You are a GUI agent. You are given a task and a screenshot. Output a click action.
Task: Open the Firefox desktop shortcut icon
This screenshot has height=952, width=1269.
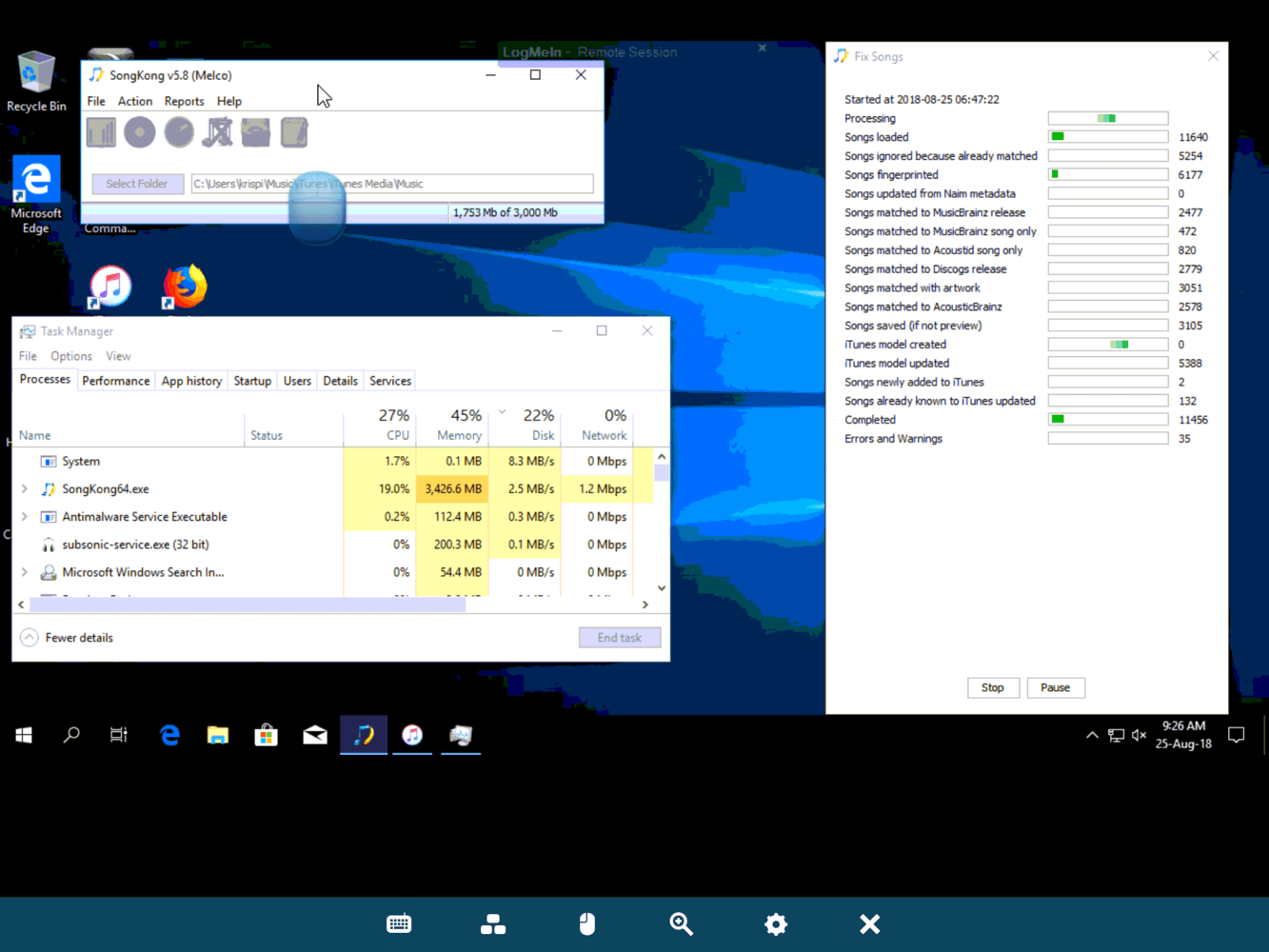point(185,287)
